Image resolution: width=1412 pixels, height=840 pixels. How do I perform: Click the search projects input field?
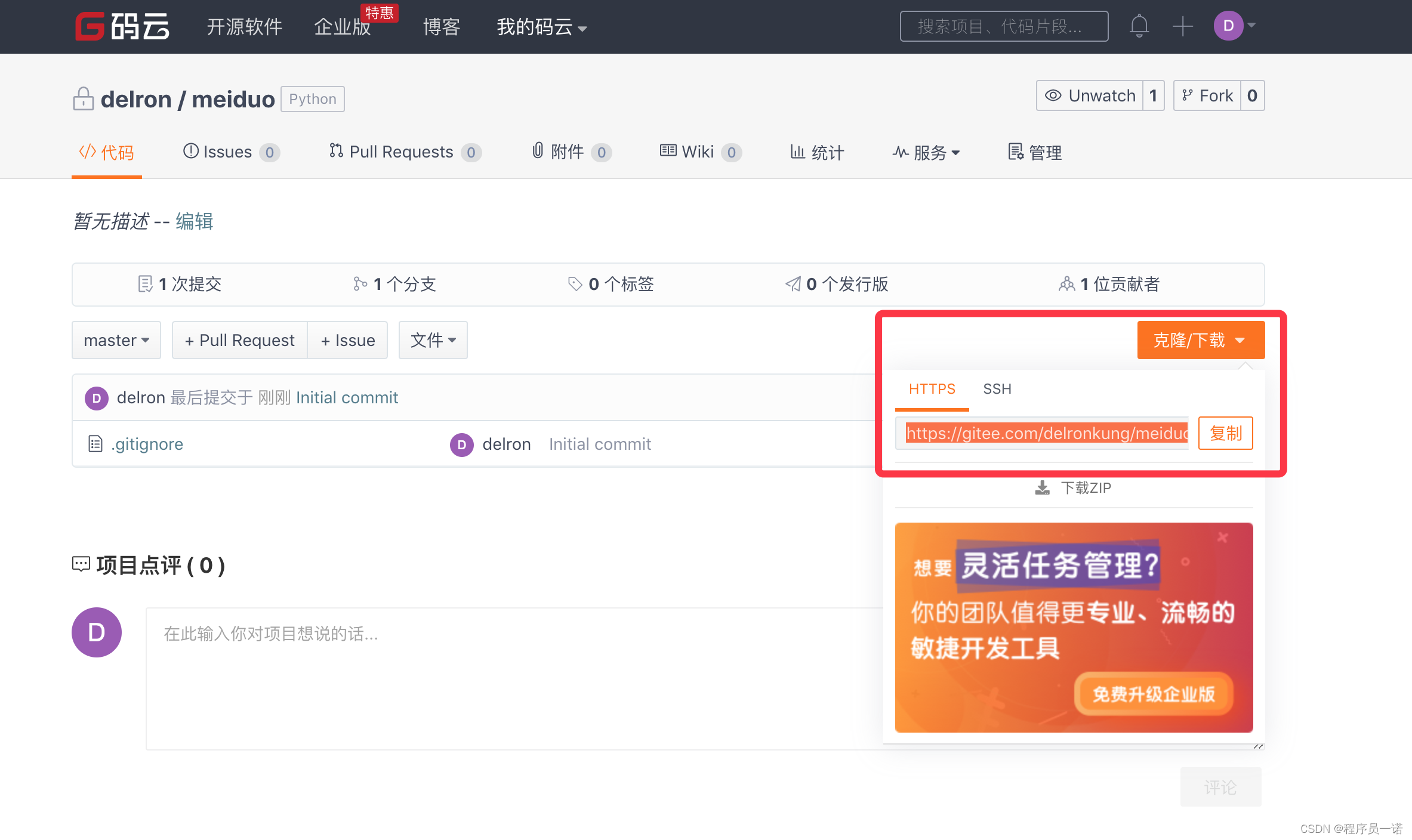[x=1004, y=26]
